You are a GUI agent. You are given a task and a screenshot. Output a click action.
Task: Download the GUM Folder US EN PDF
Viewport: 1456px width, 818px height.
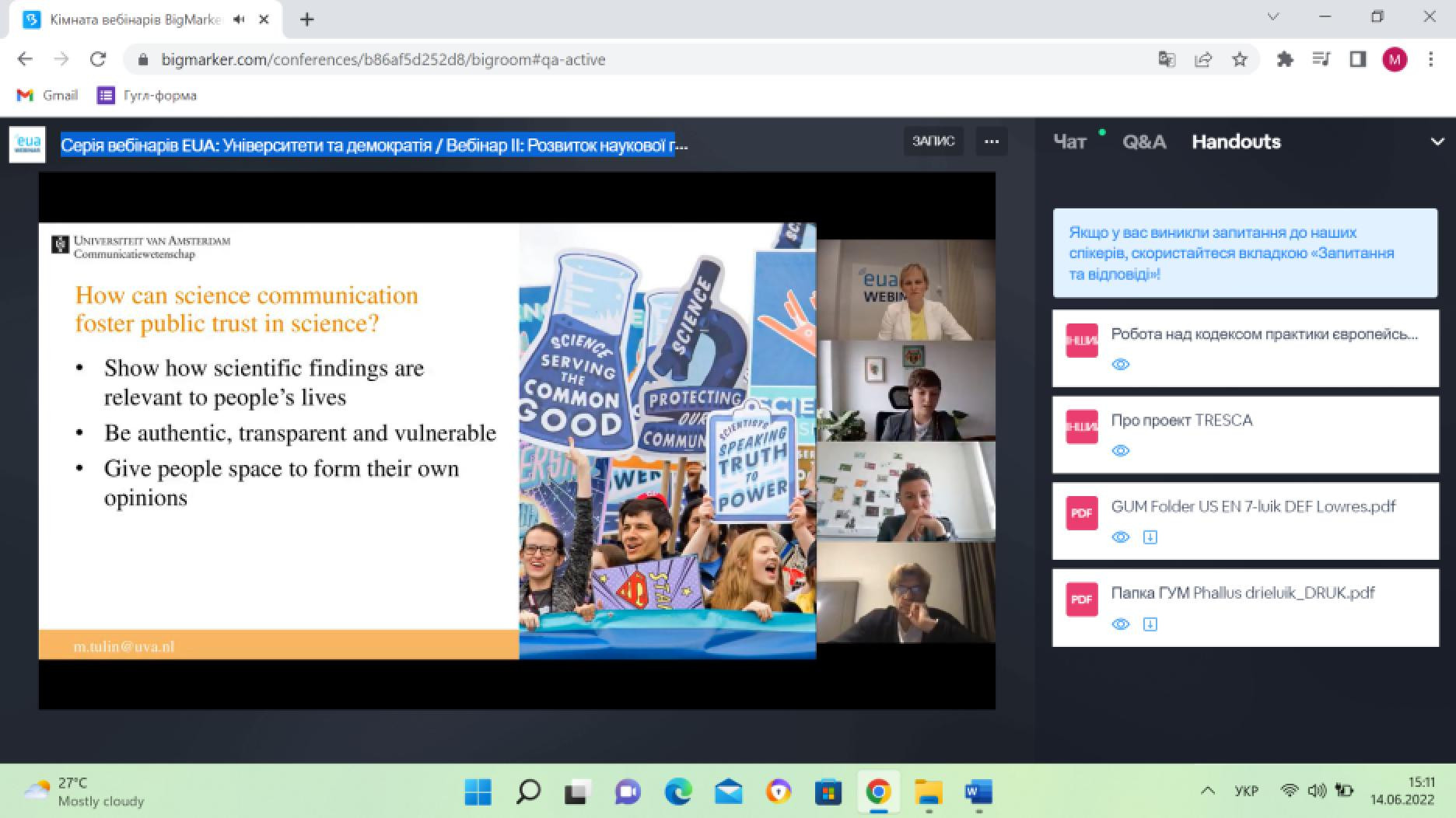point(1150,537)
